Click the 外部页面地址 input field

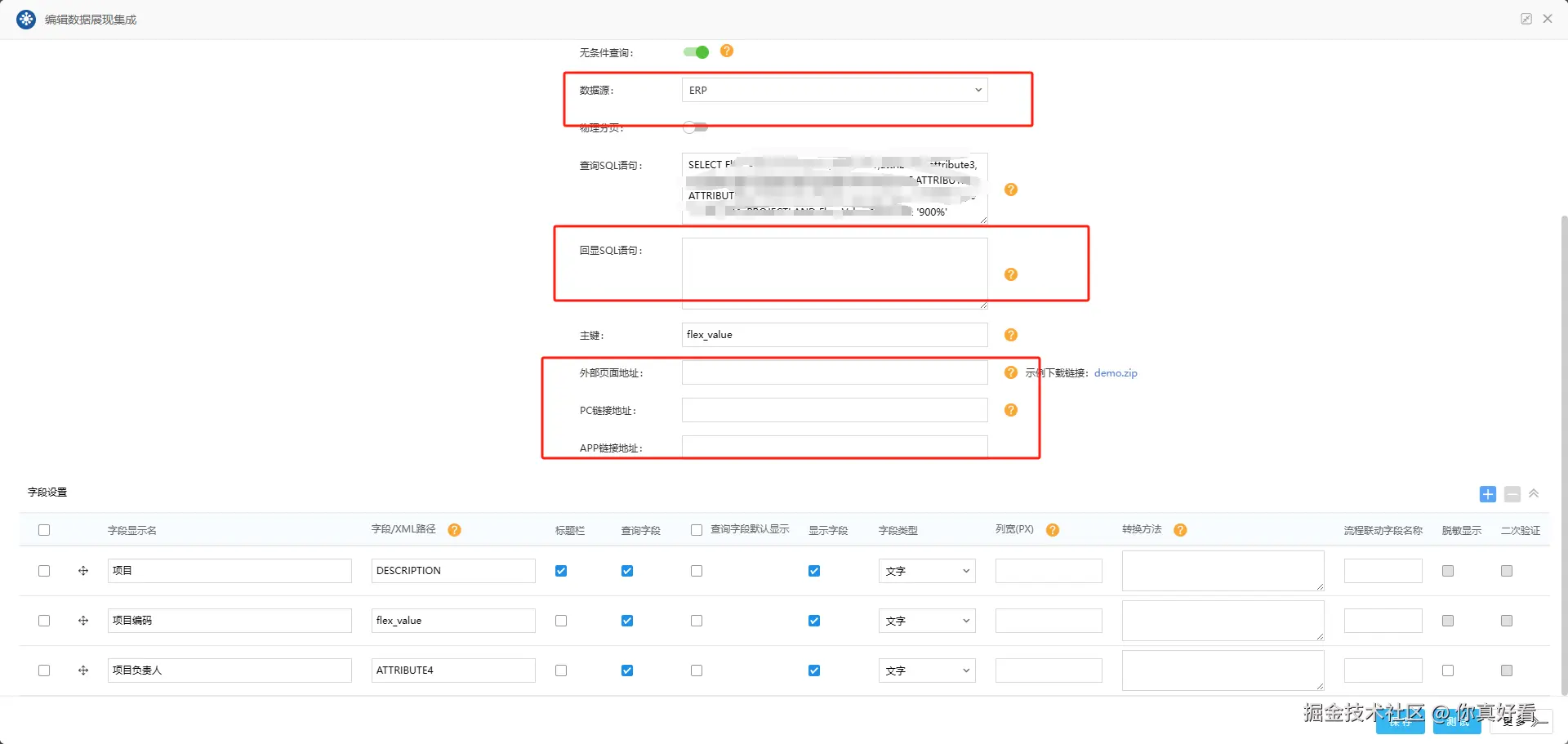tap(835, 372)
